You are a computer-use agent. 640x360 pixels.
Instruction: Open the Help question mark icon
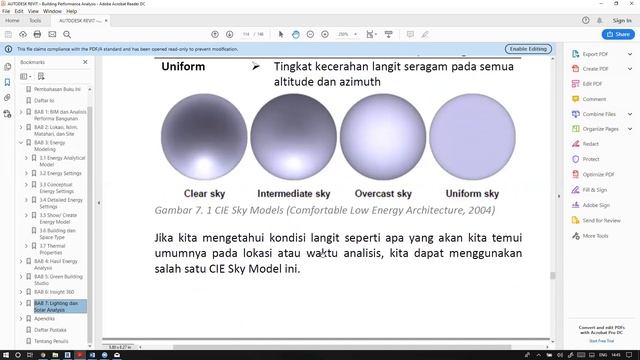click(586, 20)
